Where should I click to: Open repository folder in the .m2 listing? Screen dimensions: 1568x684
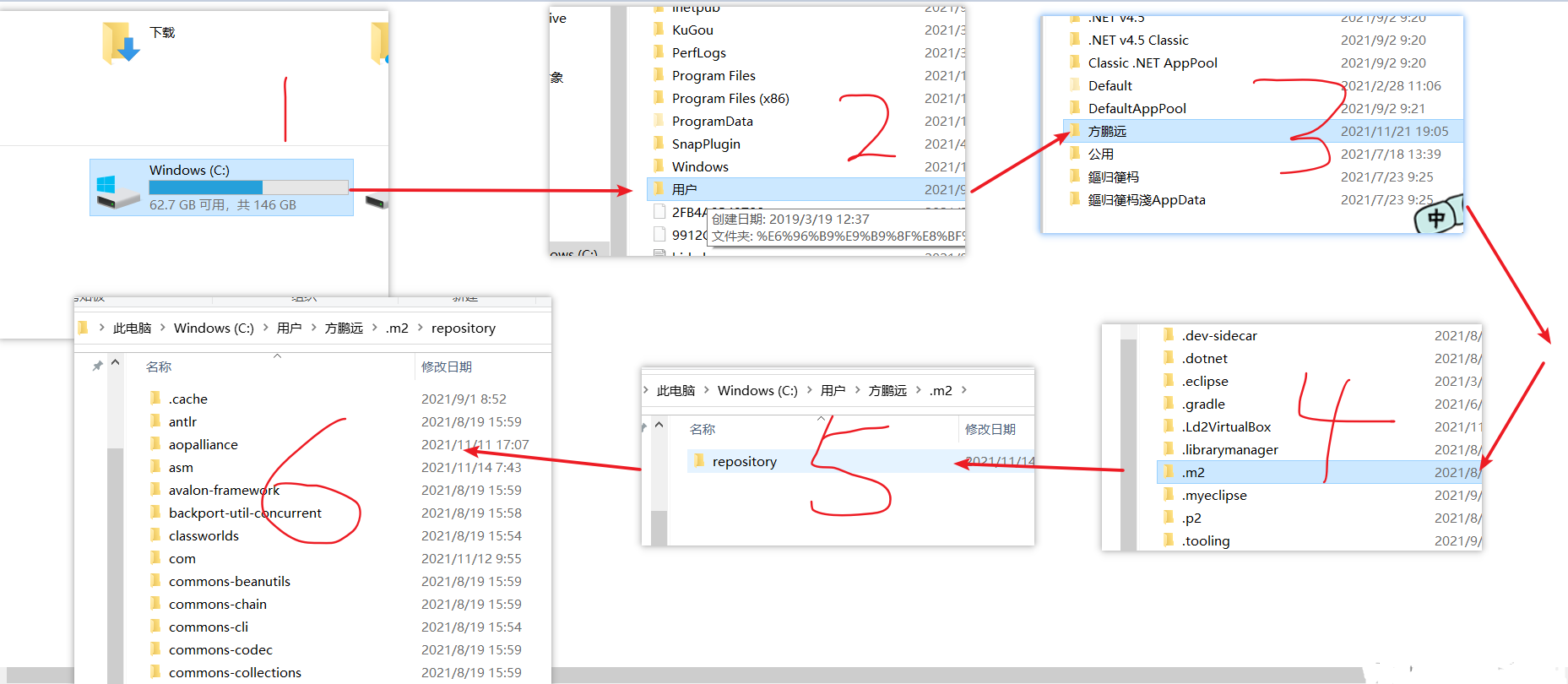tap(744, 462)
